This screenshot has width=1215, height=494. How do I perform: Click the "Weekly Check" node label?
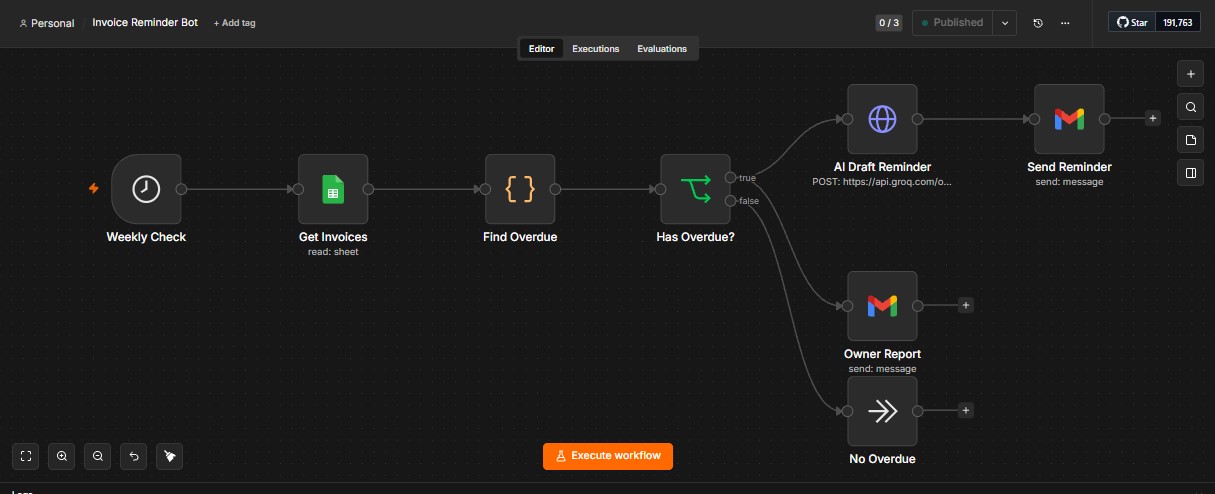tap(146, 237)
